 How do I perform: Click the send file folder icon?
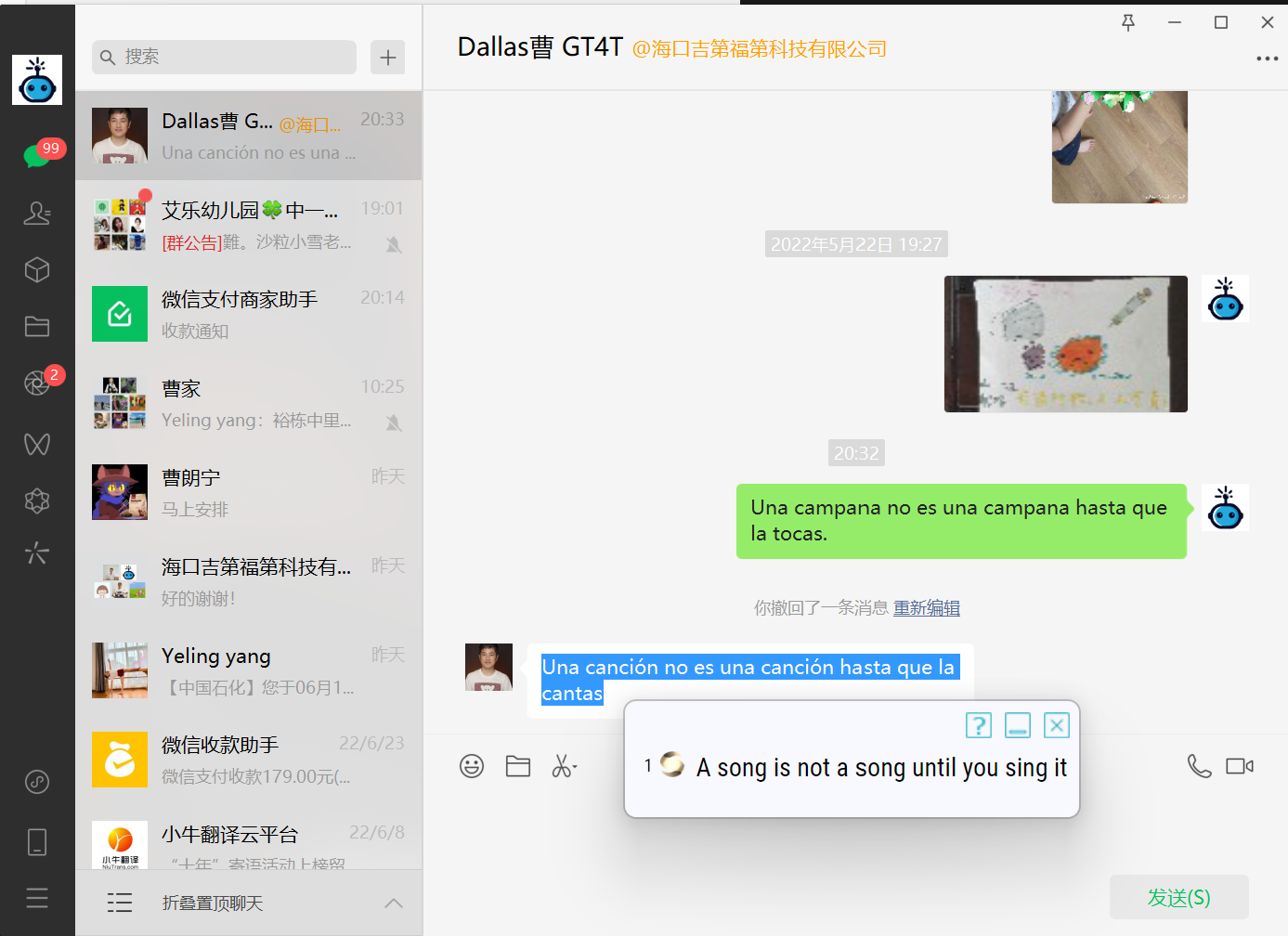click(x=518, y=766)
